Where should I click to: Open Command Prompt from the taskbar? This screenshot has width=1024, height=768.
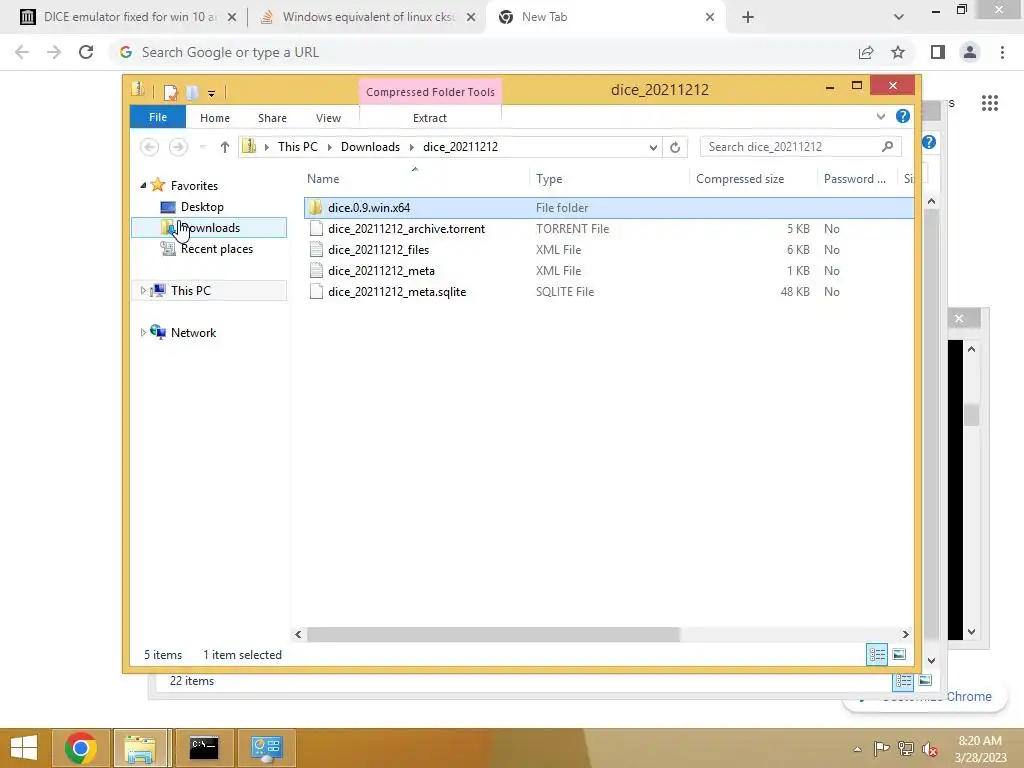coord(204,748)
